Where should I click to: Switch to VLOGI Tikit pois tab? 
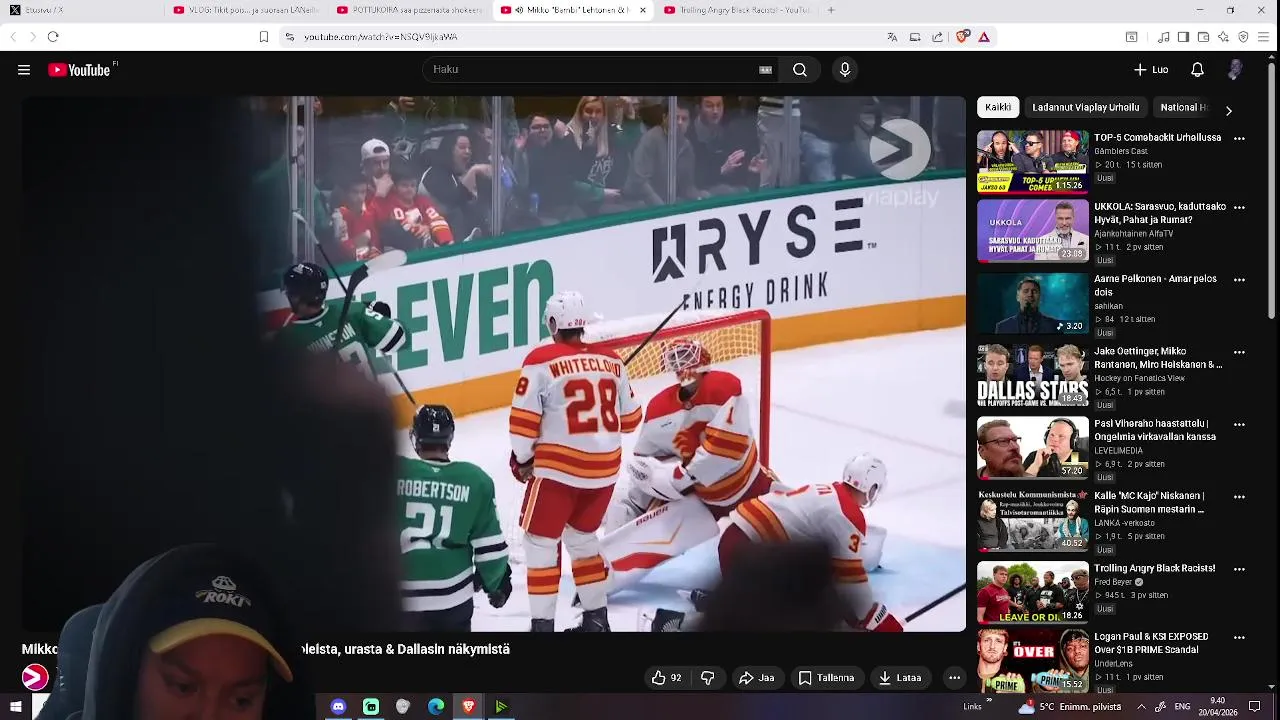245,10
